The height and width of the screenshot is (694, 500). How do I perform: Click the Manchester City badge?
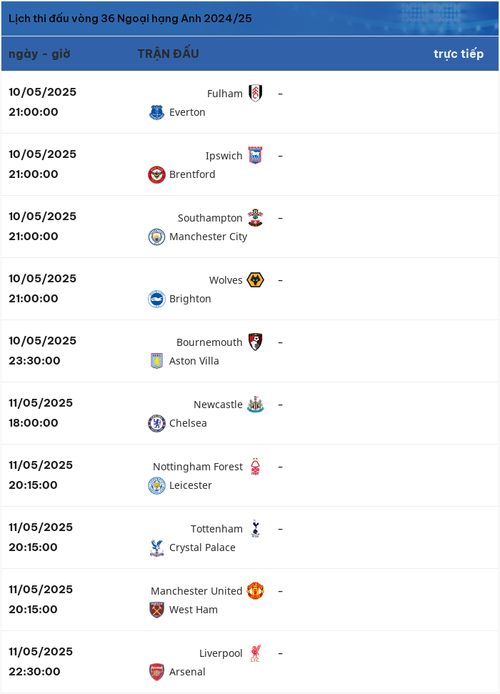157,237
